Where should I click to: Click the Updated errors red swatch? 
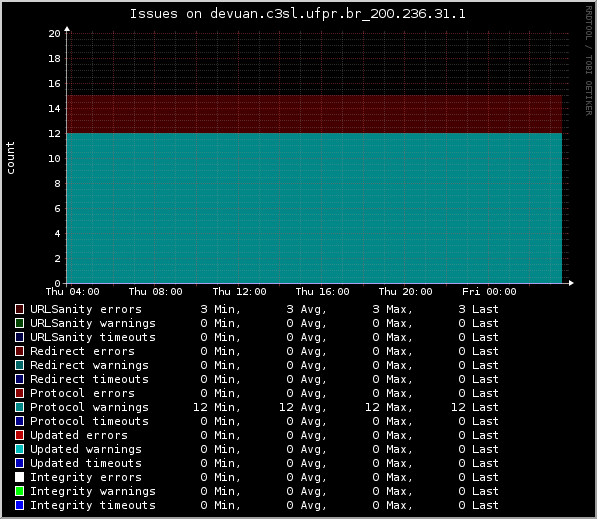pos(19,435)
